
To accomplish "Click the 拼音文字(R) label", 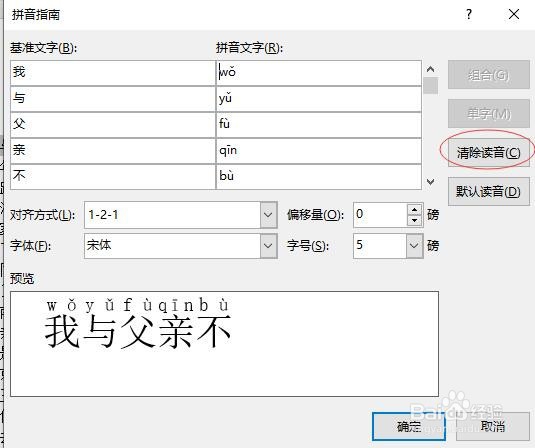I will [x=249, y=48].
